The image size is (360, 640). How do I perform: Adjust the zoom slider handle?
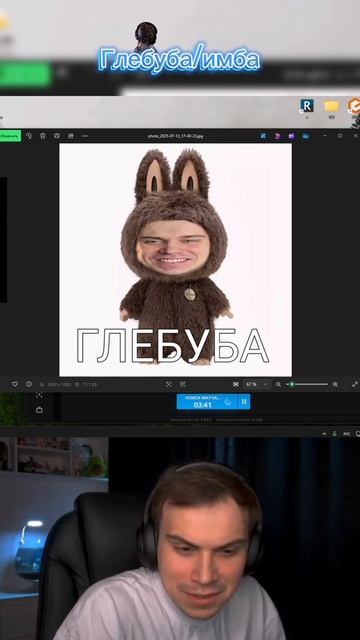(292, 384)
